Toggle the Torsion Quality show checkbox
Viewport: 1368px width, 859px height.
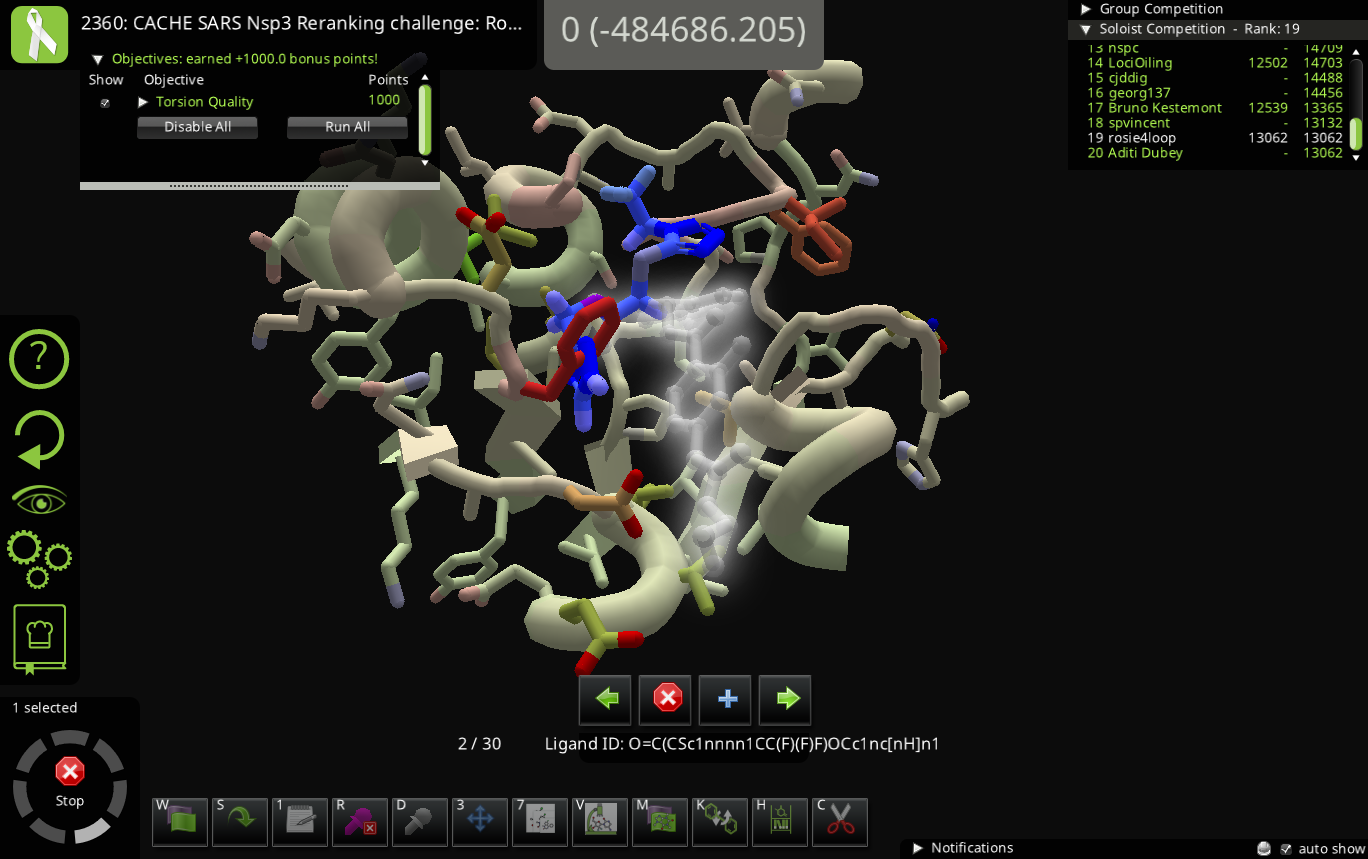tap(105, 102)
